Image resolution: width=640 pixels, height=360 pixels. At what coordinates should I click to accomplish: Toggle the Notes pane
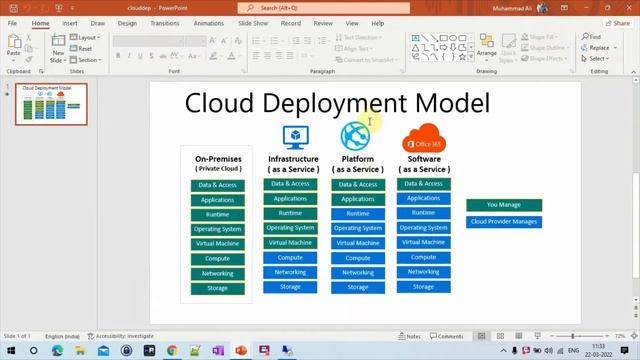409,336
